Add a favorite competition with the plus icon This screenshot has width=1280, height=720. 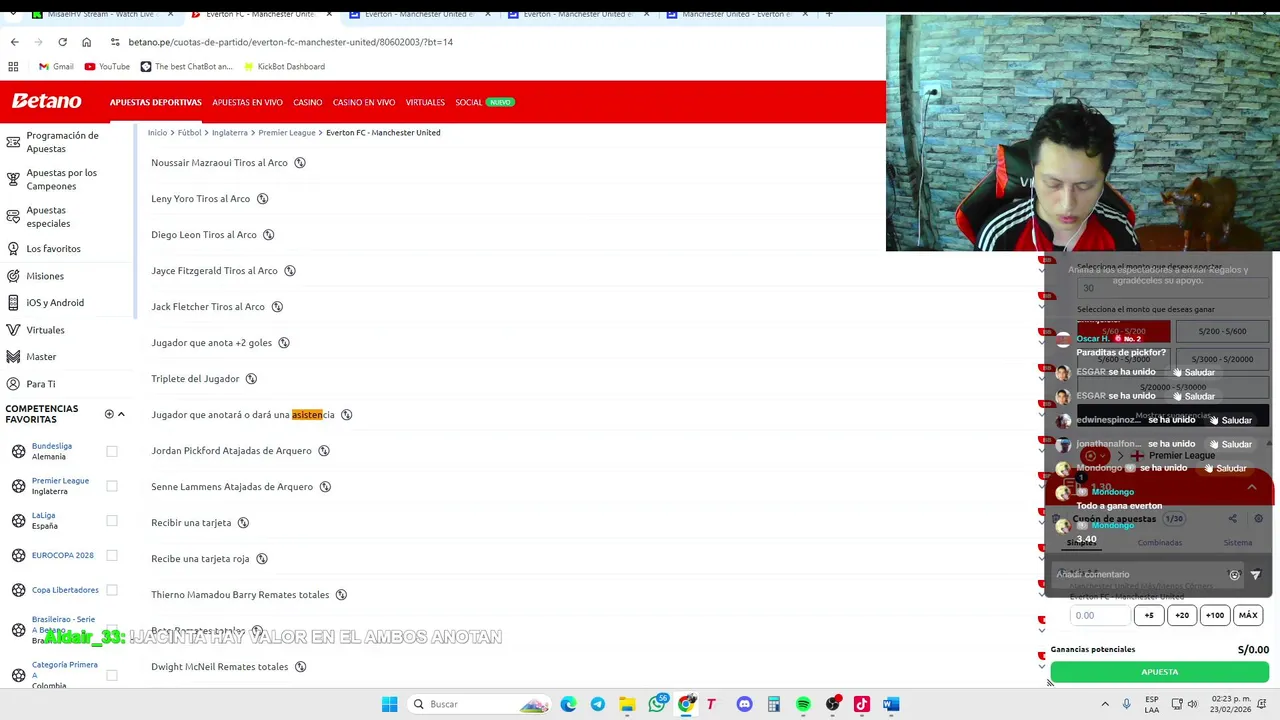[109, 414]
